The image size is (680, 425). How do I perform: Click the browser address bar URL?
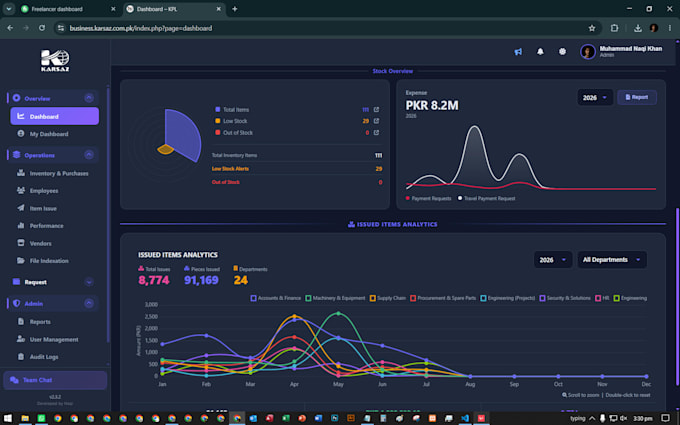pos(141,28)
